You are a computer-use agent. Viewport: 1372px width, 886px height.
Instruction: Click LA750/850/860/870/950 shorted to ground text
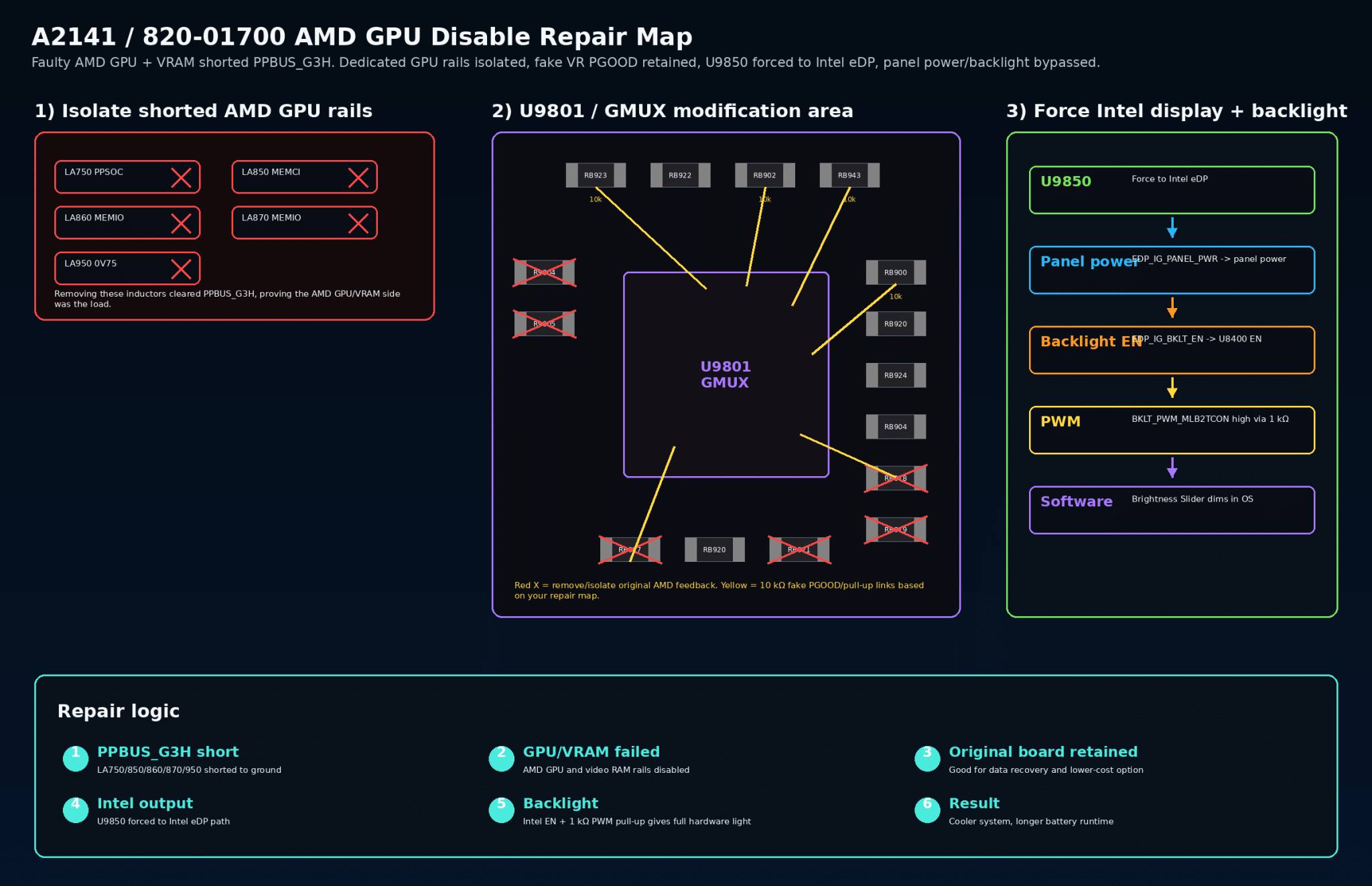click(x=189, y=770)
